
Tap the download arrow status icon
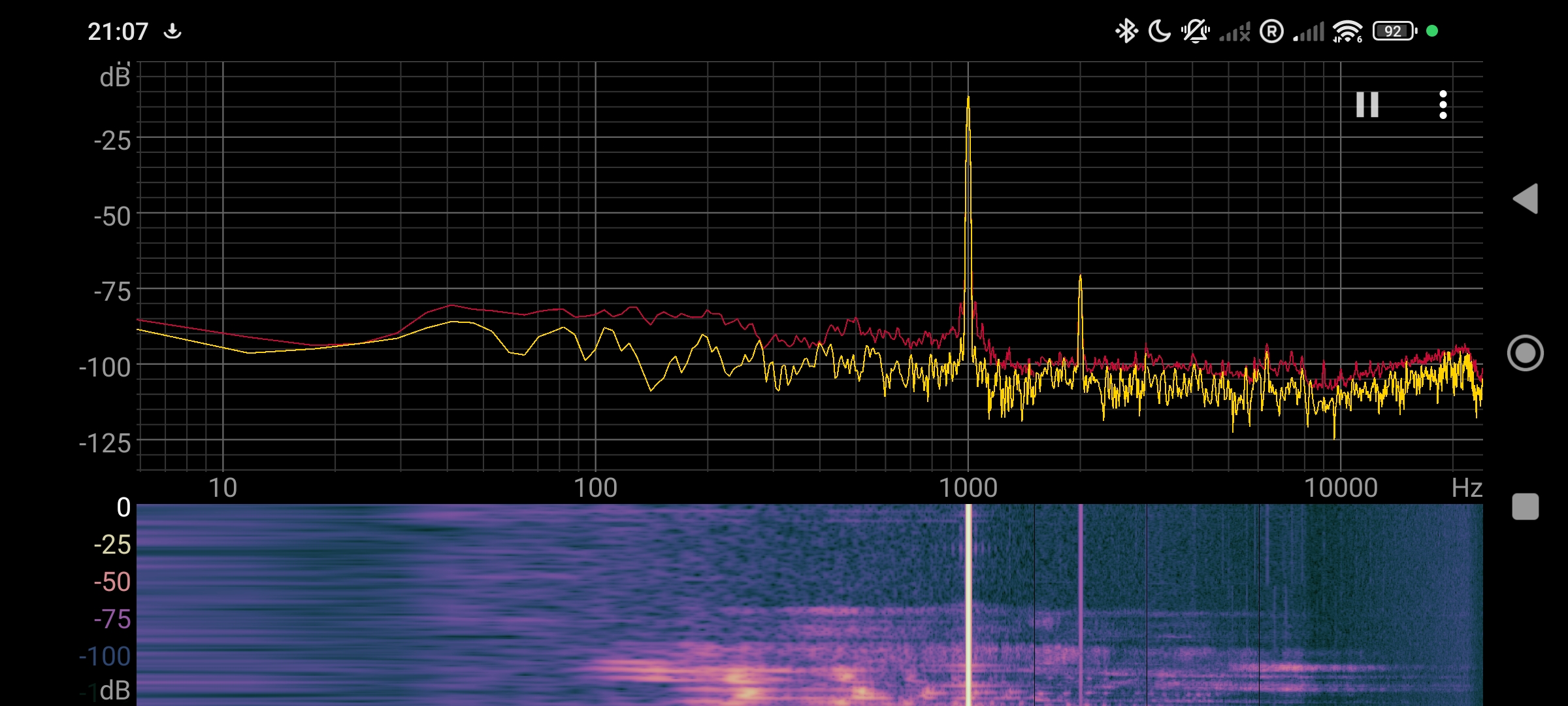(x=172, y=31)
